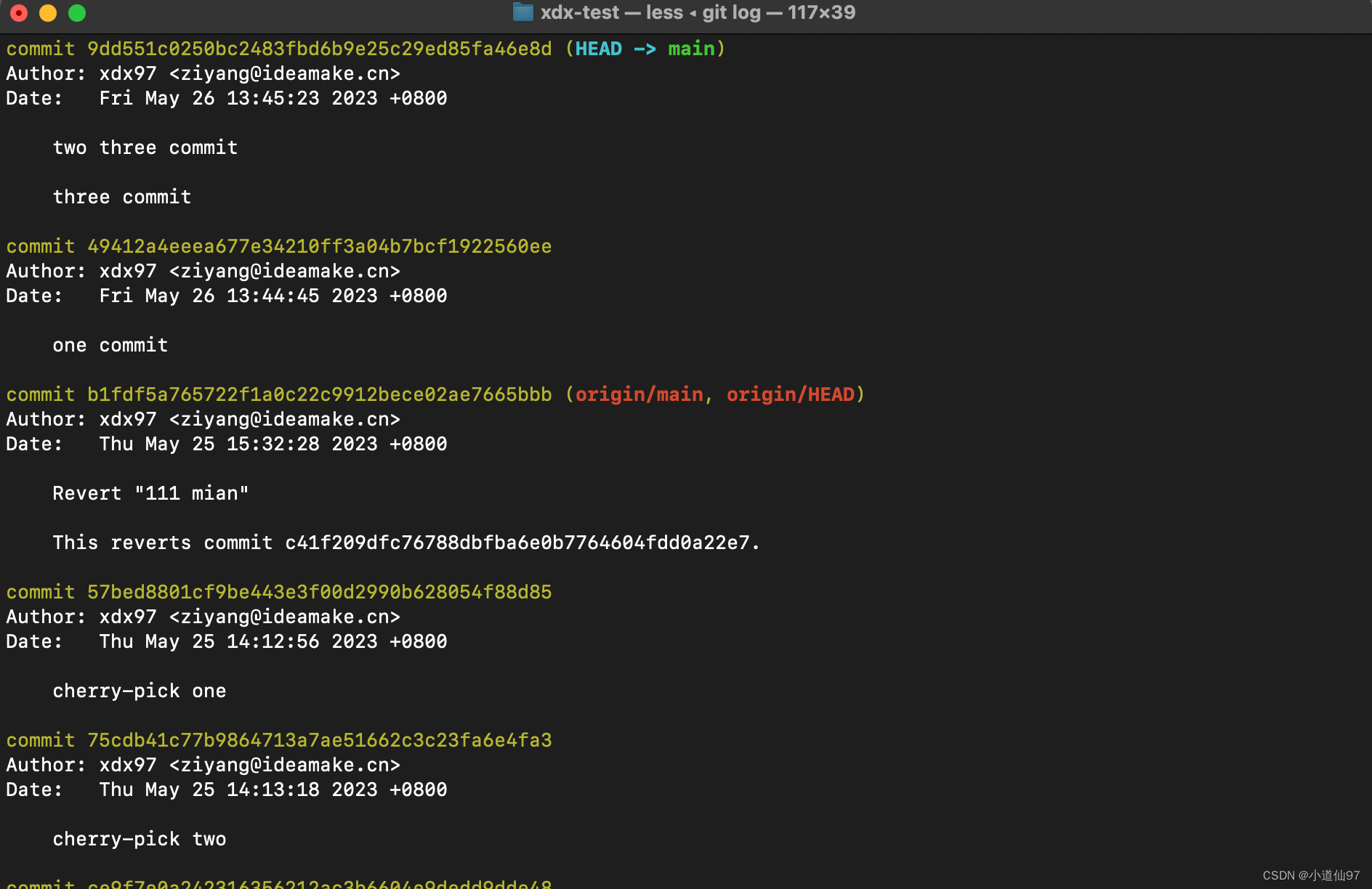Screen dimensions: 1372x889
Task: Click Author line under commit 49412a4
Action: coord(203,271)
